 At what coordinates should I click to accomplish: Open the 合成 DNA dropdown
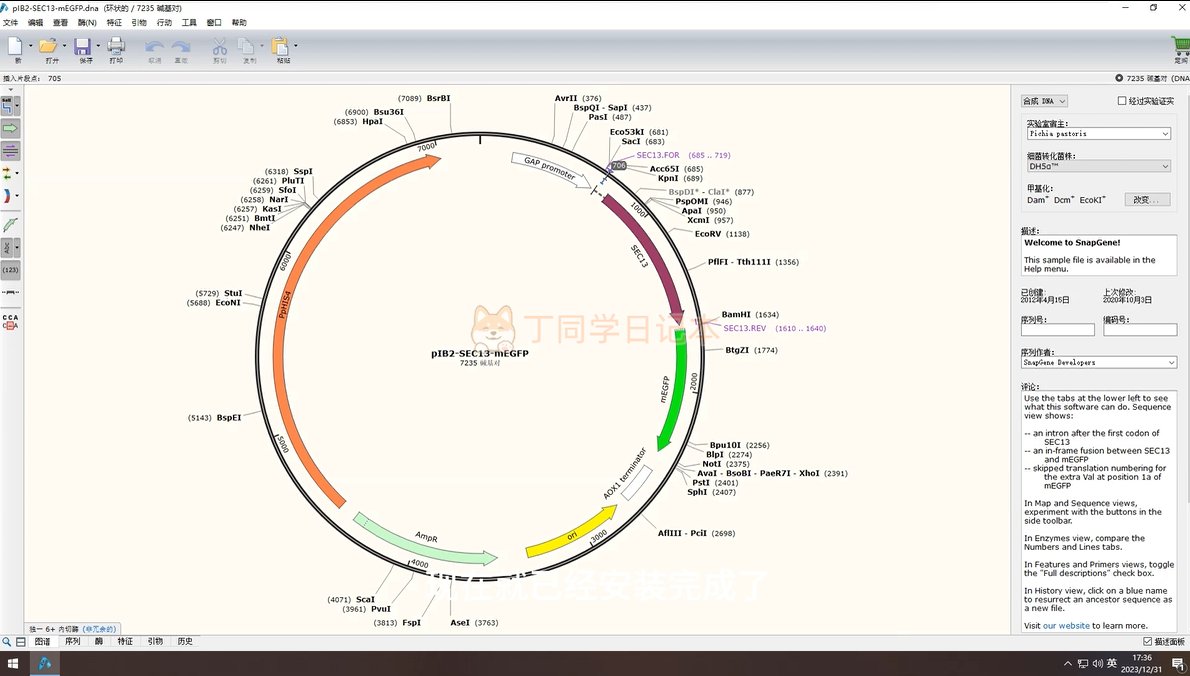(1044, 101)
